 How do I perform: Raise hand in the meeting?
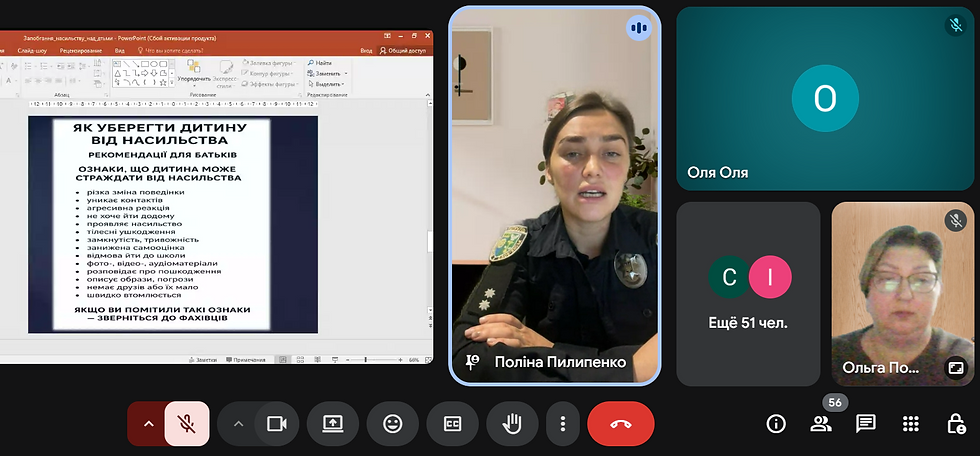coord(512,424)
